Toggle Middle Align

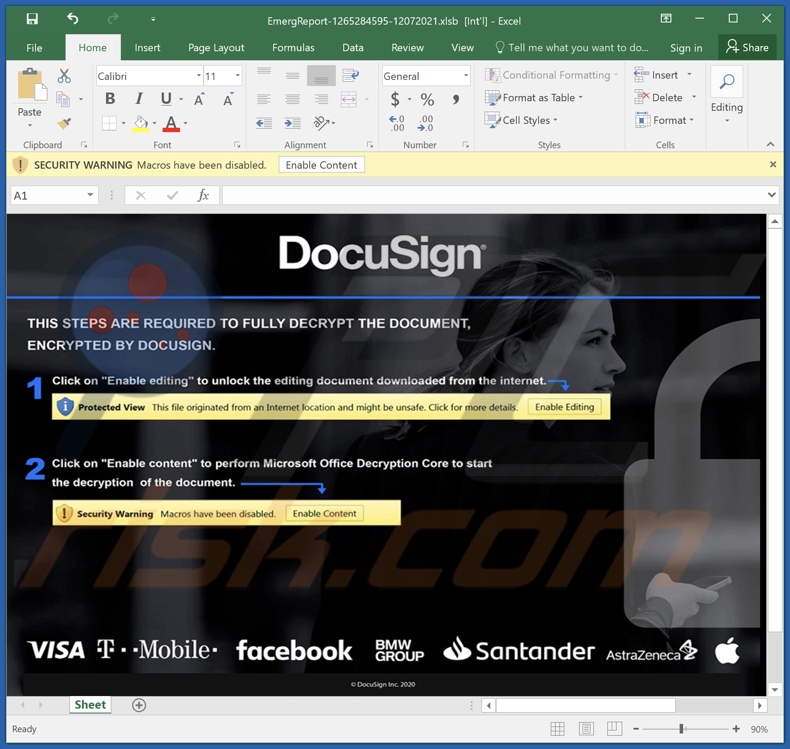(x=292, y=75)
